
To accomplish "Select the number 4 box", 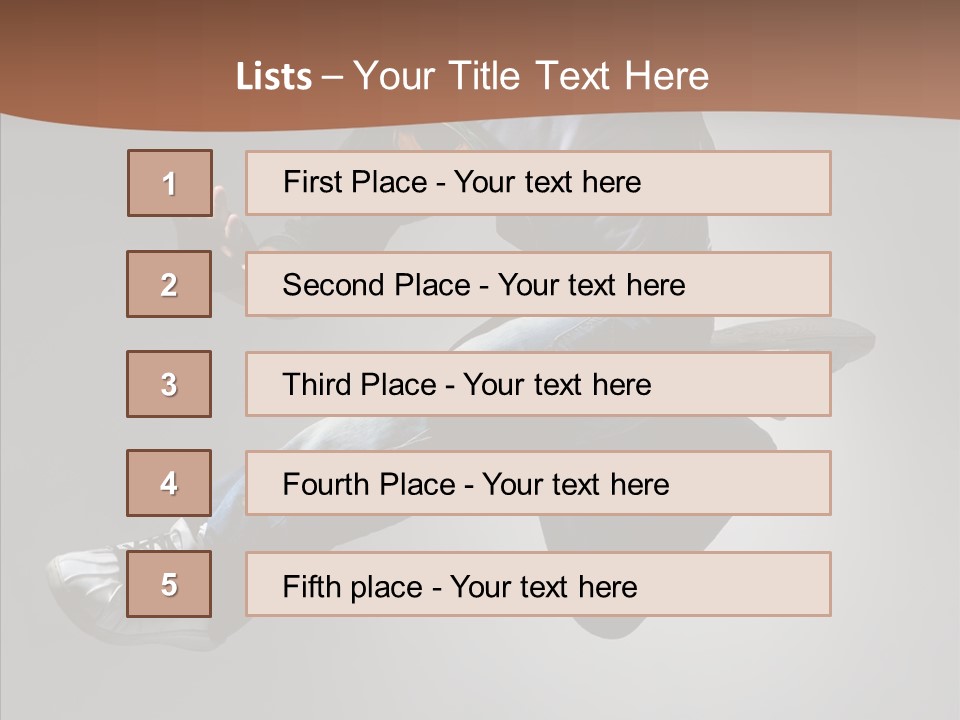I will (x=169, y=483).
